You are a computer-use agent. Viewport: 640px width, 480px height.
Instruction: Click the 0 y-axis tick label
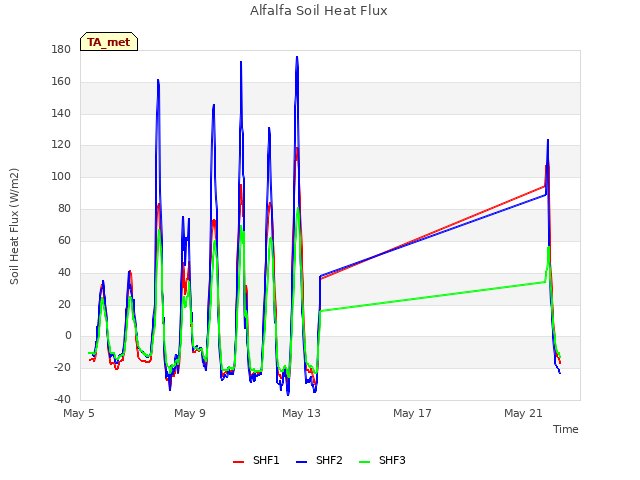click(x=68, y=336)
